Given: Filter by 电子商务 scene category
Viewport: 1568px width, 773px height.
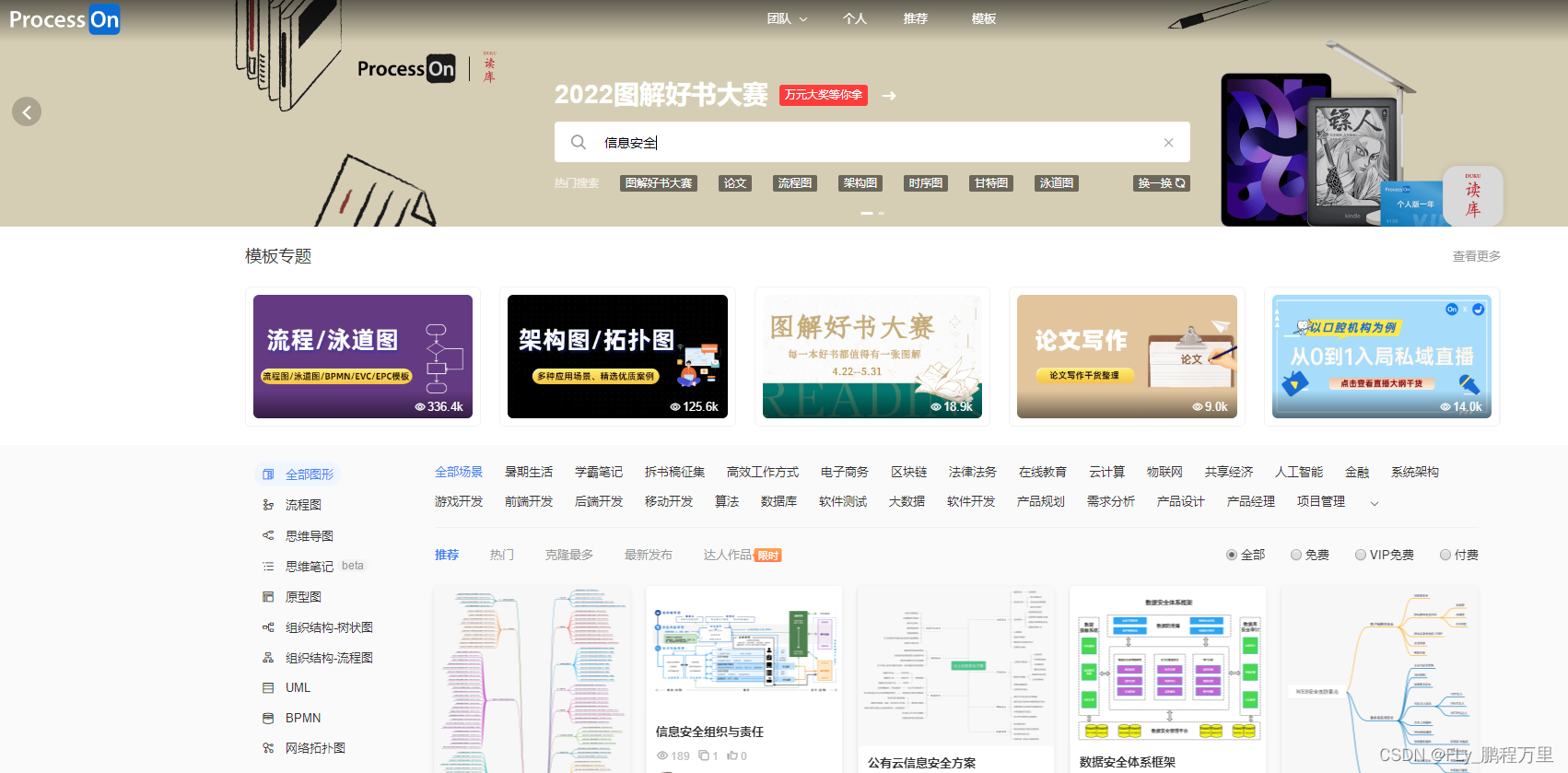Looking at the screenshot, I should (x=845, y=472).
